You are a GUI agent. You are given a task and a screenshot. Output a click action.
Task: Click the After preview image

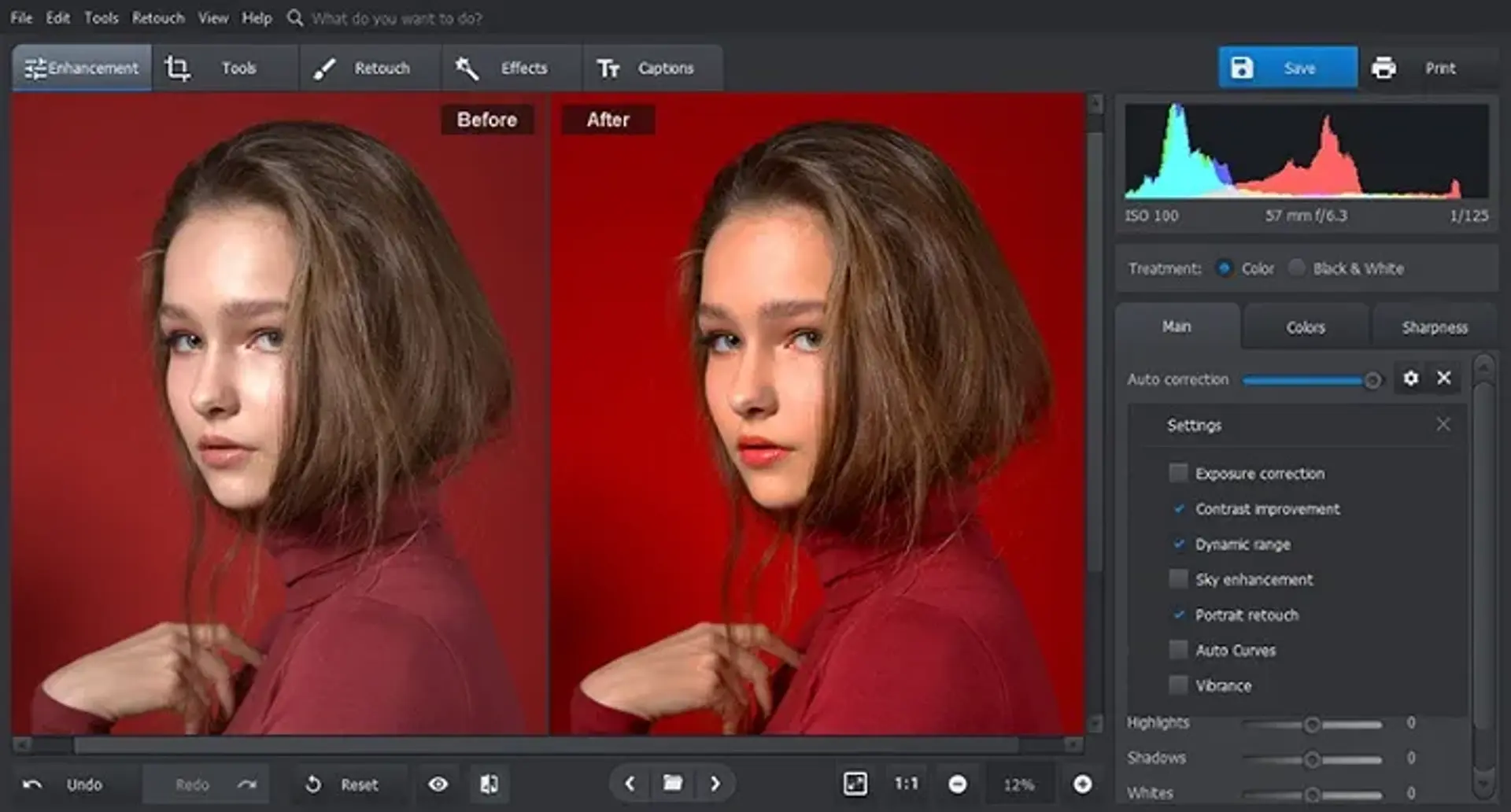coord(817,415)
